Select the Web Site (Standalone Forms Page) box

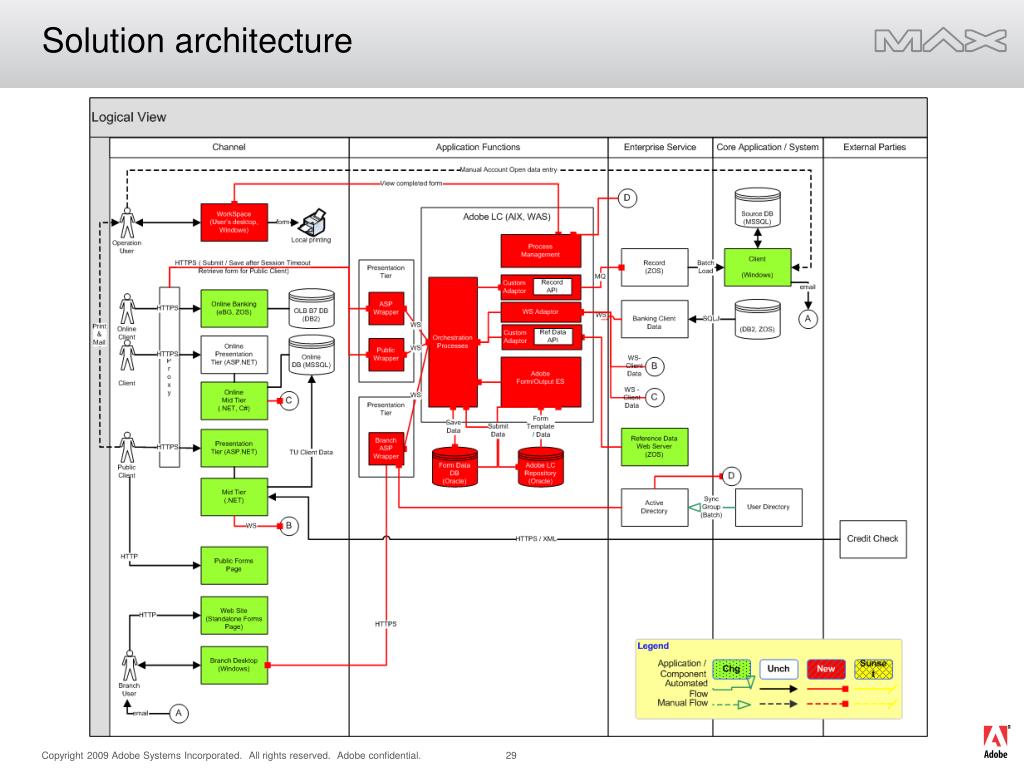(x=234, y=615)
